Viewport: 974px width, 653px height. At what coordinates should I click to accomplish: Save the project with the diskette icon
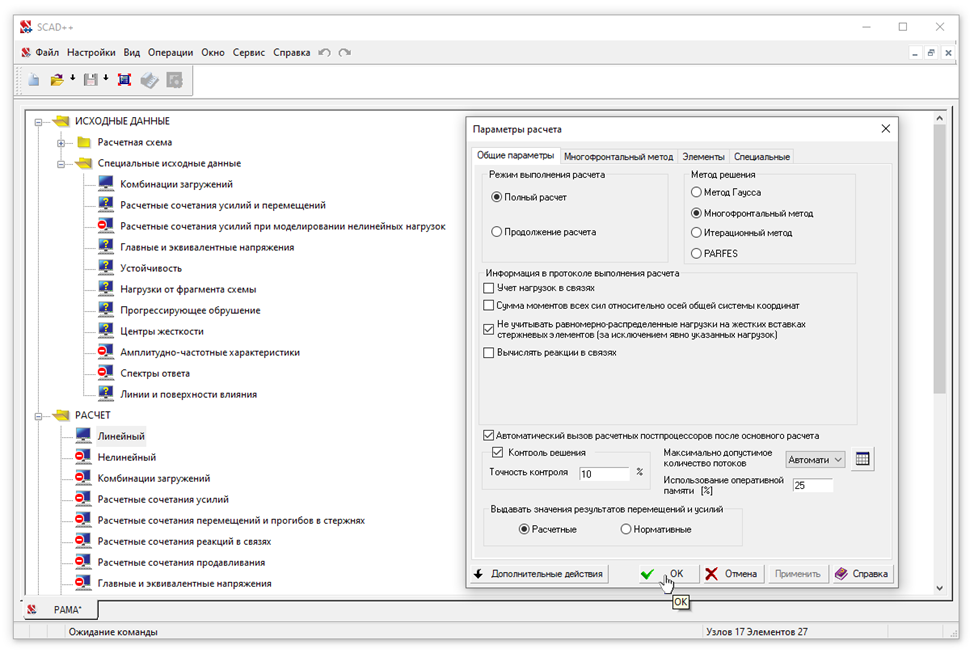(x=91, y=80)
